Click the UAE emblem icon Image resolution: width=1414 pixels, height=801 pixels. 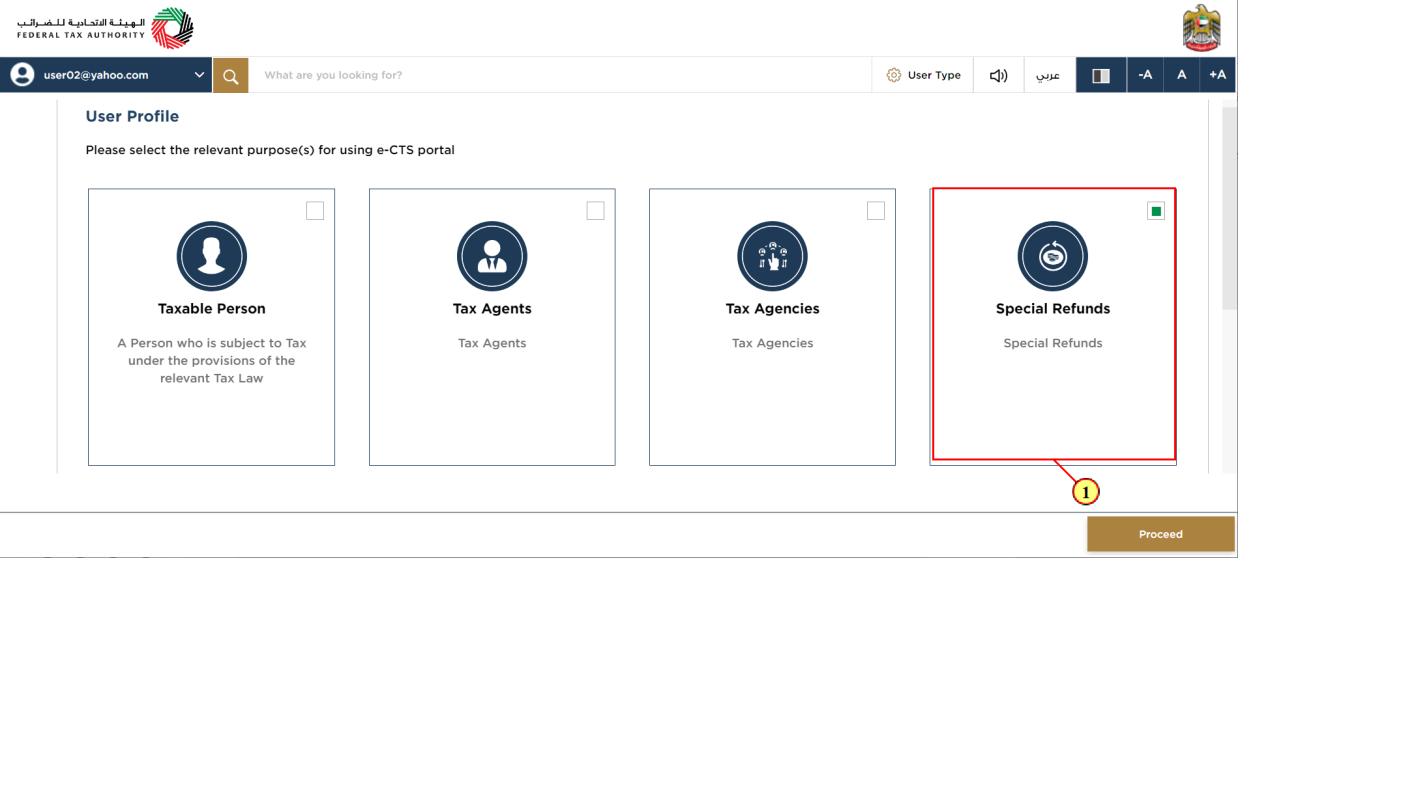coord(1201,27)
